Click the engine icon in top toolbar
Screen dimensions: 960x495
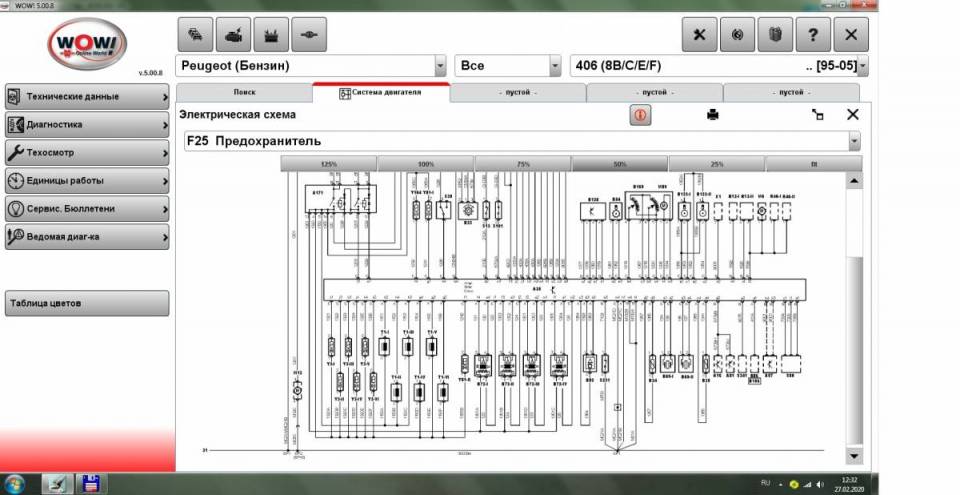pos(232,33)
